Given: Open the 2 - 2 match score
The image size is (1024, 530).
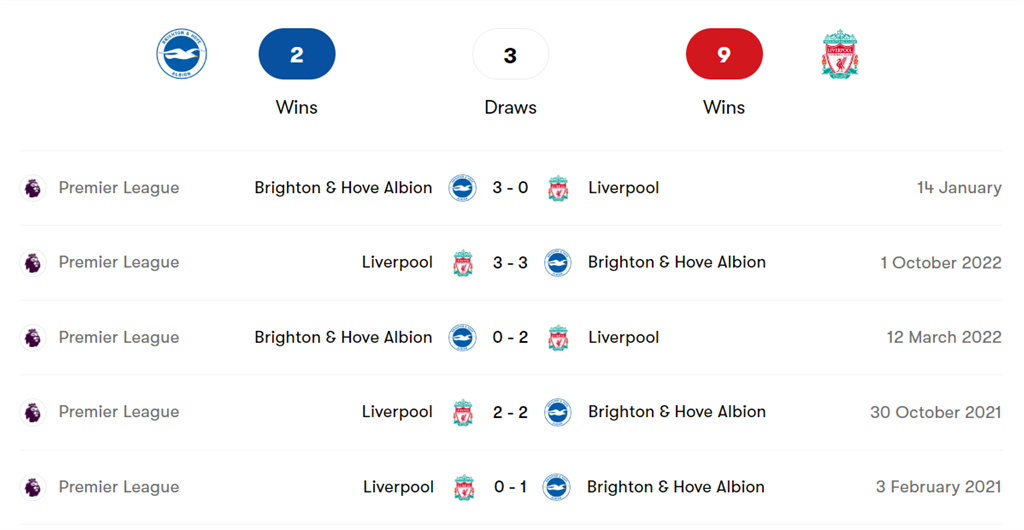Looking at the screenshot, I should click(x=510, y=412).
